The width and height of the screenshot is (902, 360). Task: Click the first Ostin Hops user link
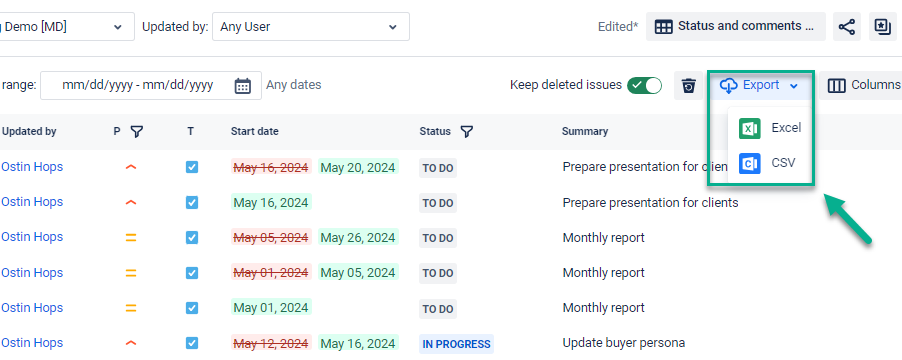[32, 167]
